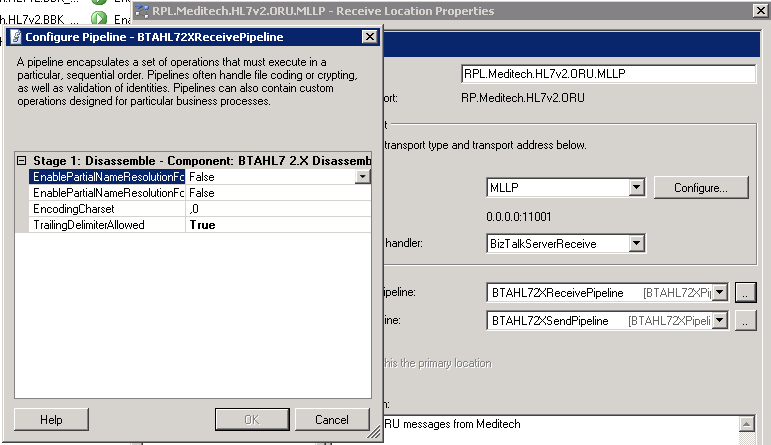This screenshot has height=445, width=771.
Task: Click the TrailingDelimiterAllowed property name
Action: (107, 225)
